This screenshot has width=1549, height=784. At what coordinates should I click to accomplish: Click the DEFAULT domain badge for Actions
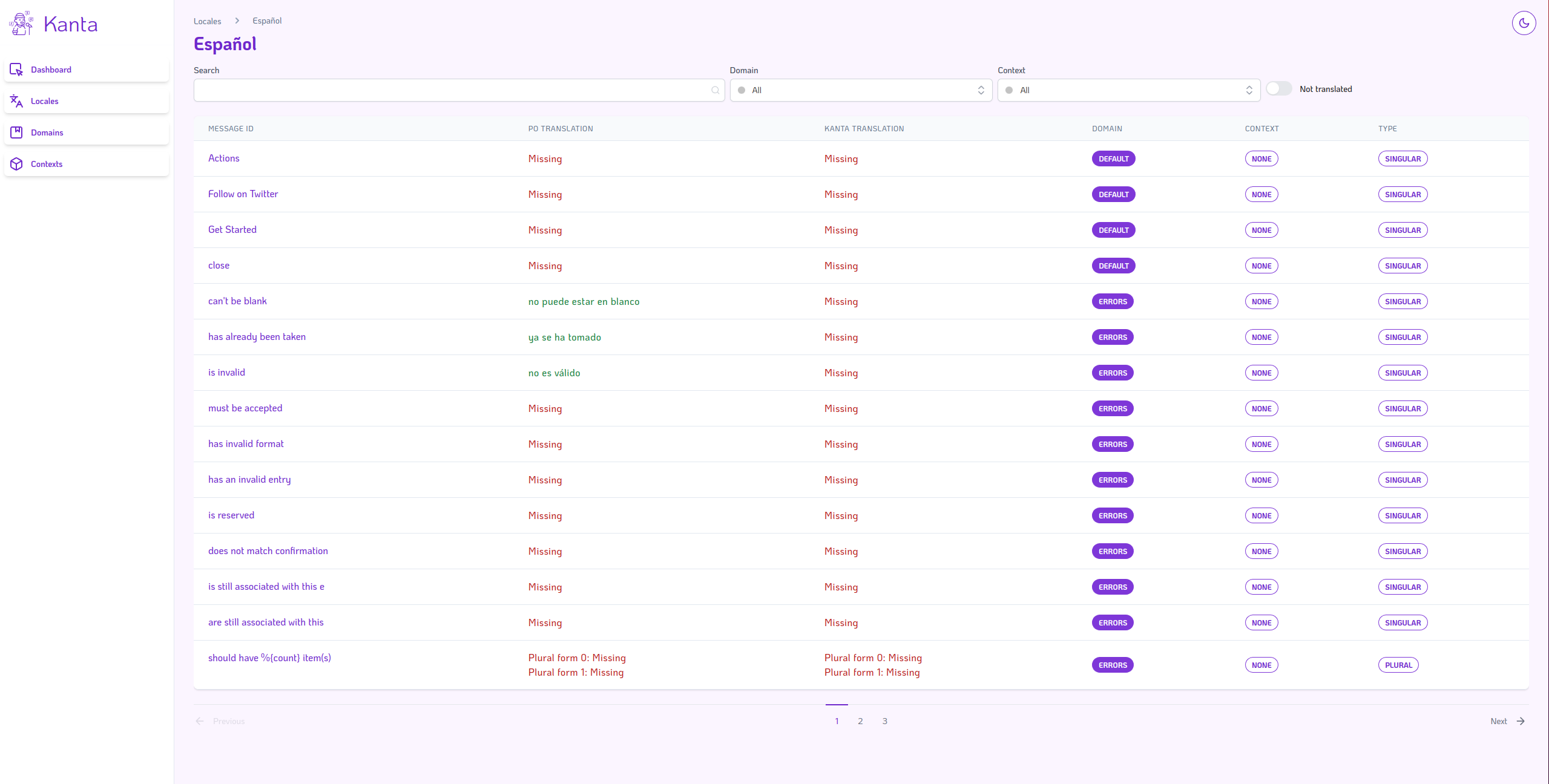[1113, 159]
